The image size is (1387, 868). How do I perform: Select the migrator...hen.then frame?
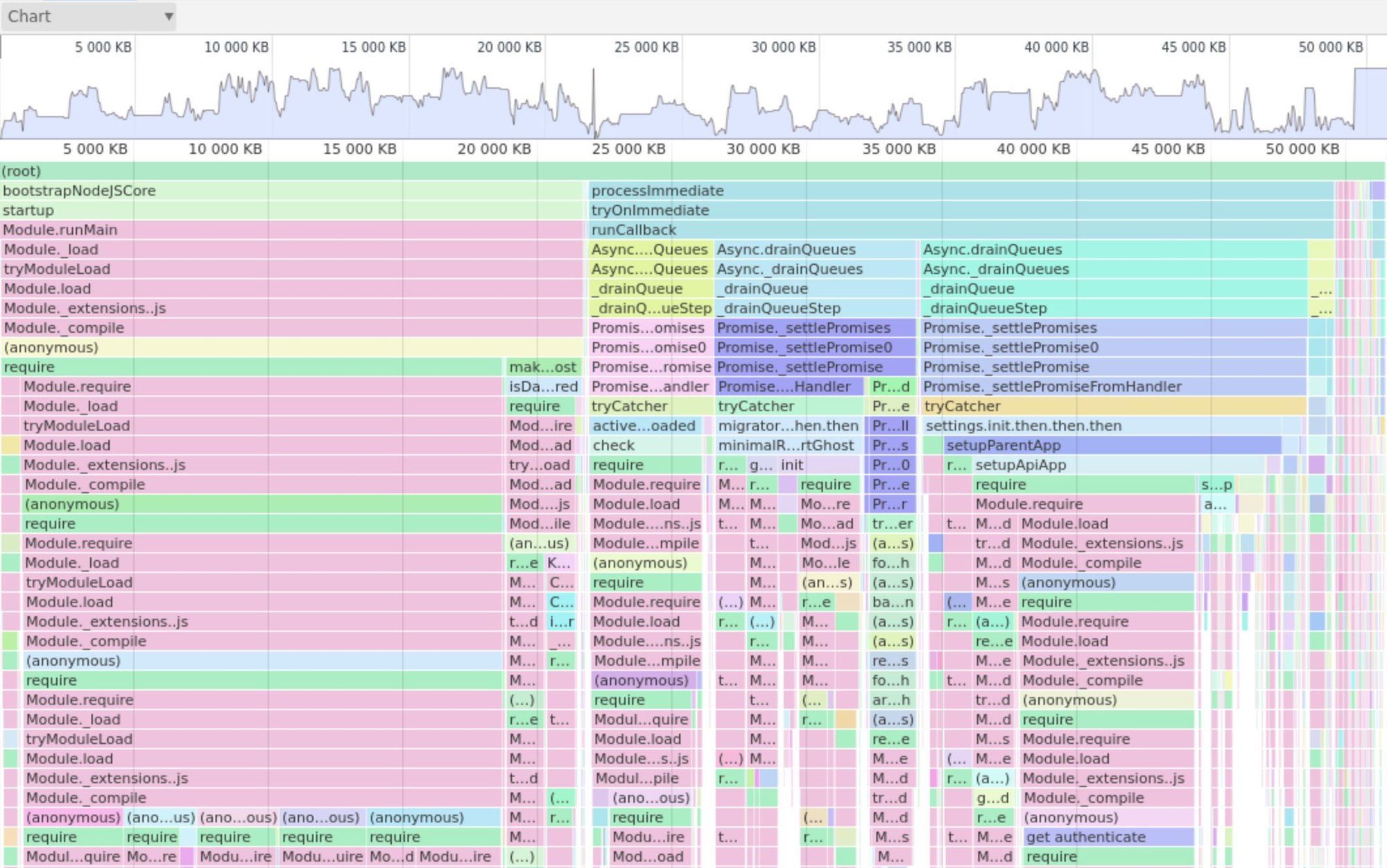(x=787, y=426)
